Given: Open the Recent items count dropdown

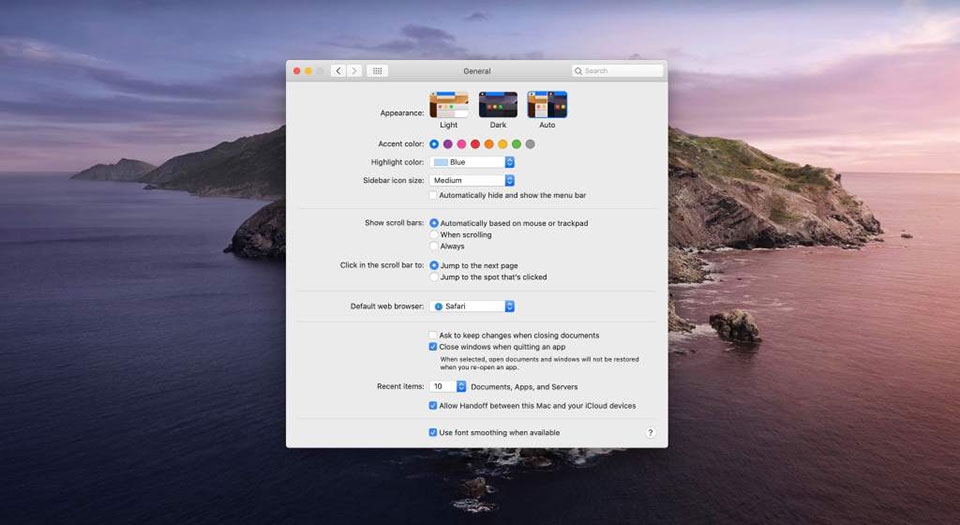Looking at the screenshot, I should 448,387.
